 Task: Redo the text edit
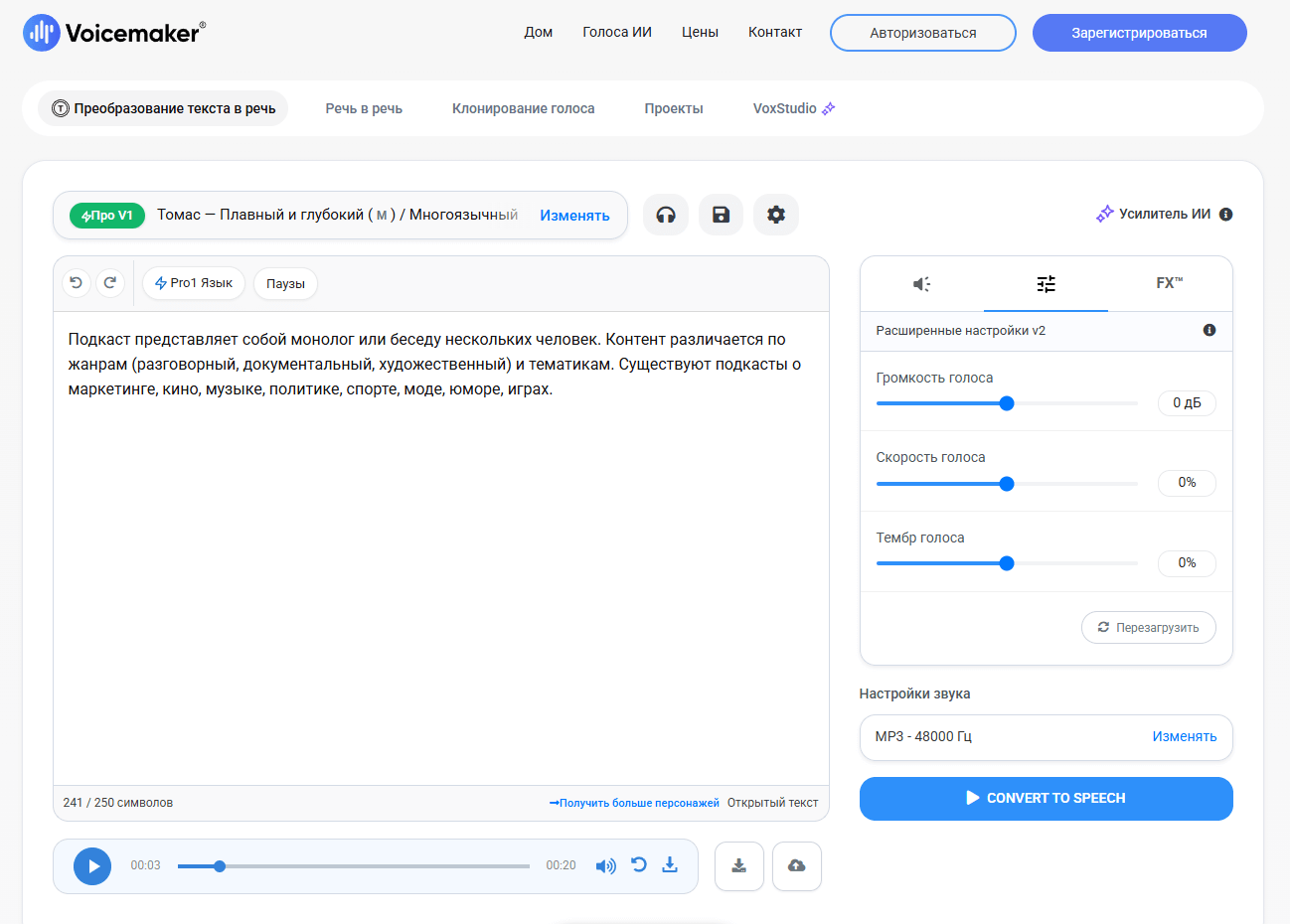tap(110, 283)
